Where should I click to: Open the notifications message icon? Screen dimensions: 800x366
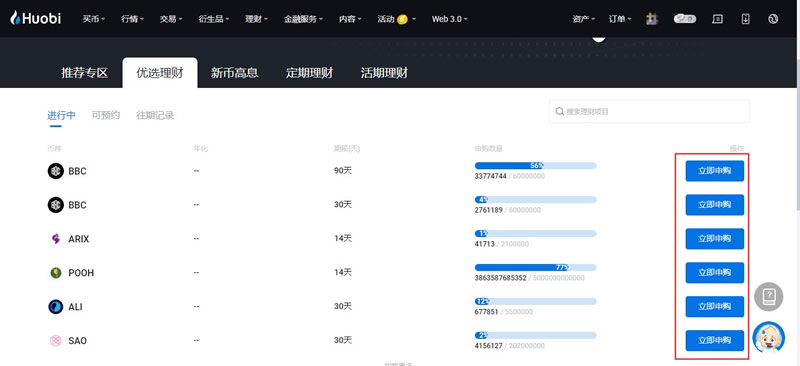pos(717,19)
